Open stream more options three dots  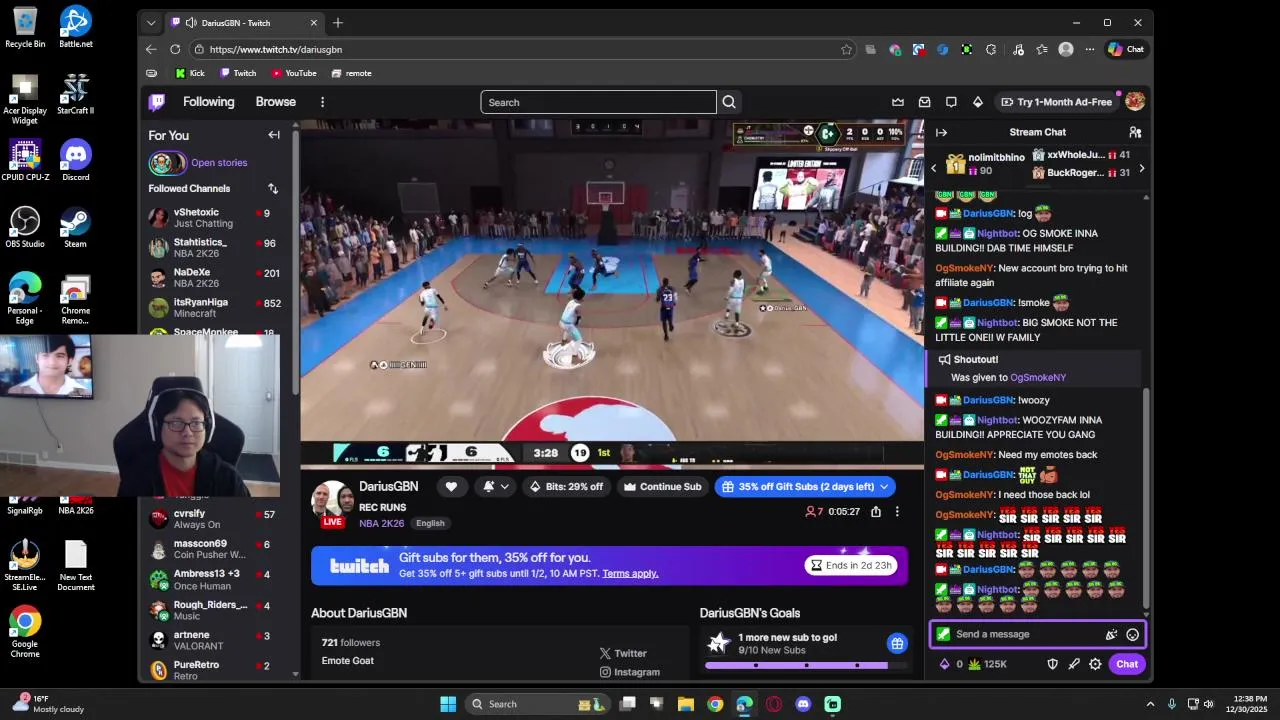tap(897, 512)
